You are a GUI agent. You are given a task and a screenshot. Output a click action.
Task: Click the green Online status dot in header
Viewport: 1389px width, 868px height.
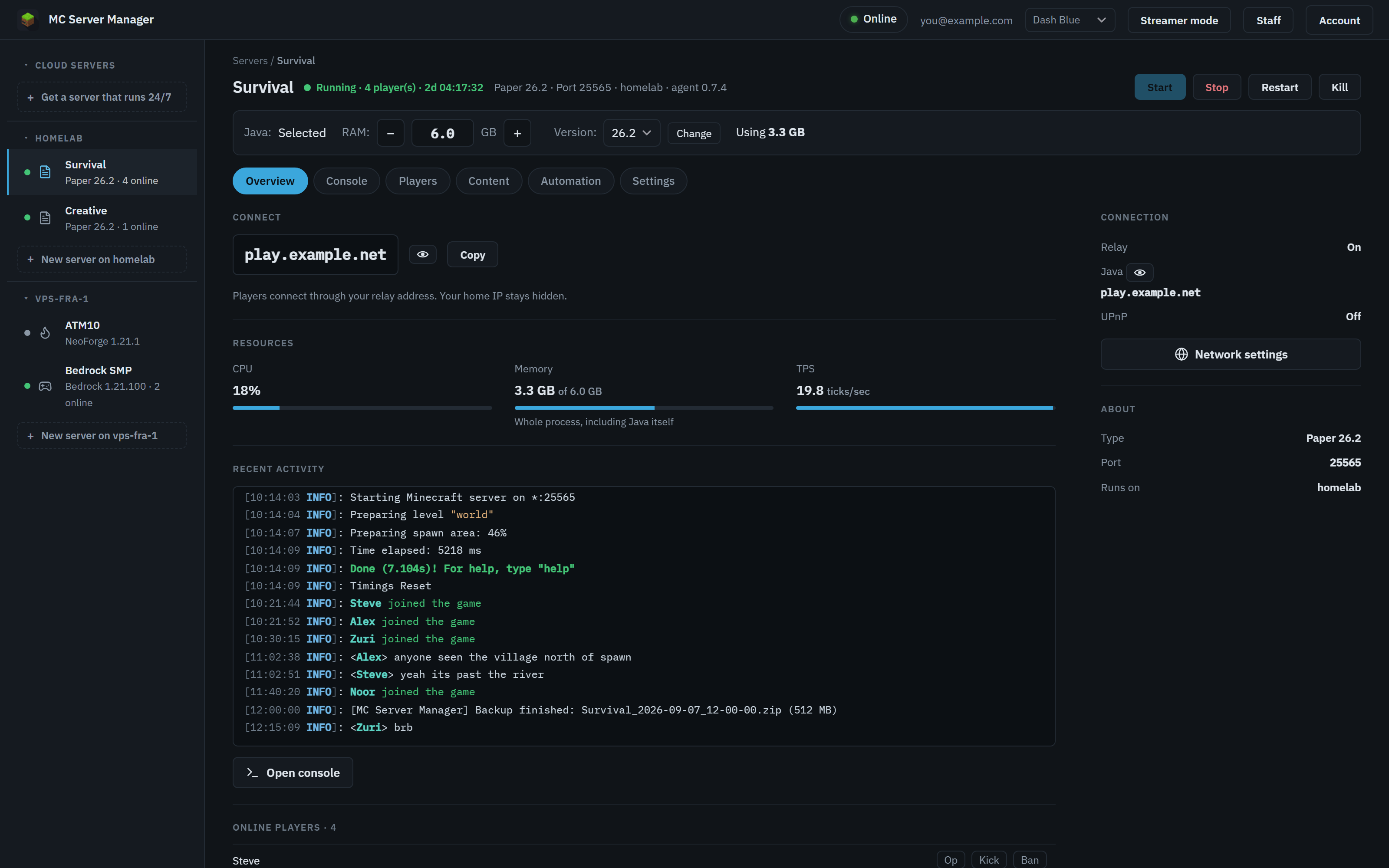[854, 19]
